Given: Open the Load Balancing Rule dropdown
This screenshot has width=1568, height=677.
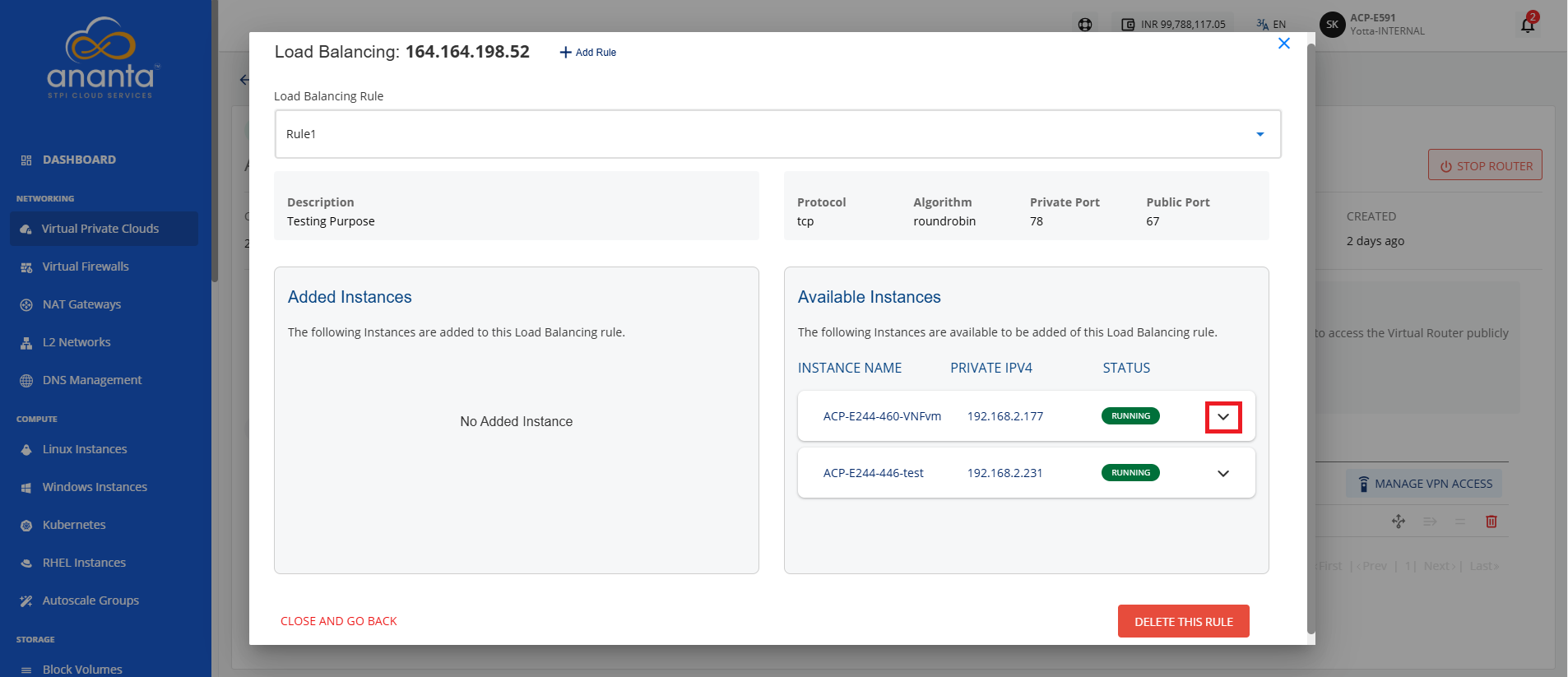Looking at the screenshot, I should (x=777, y=134).
